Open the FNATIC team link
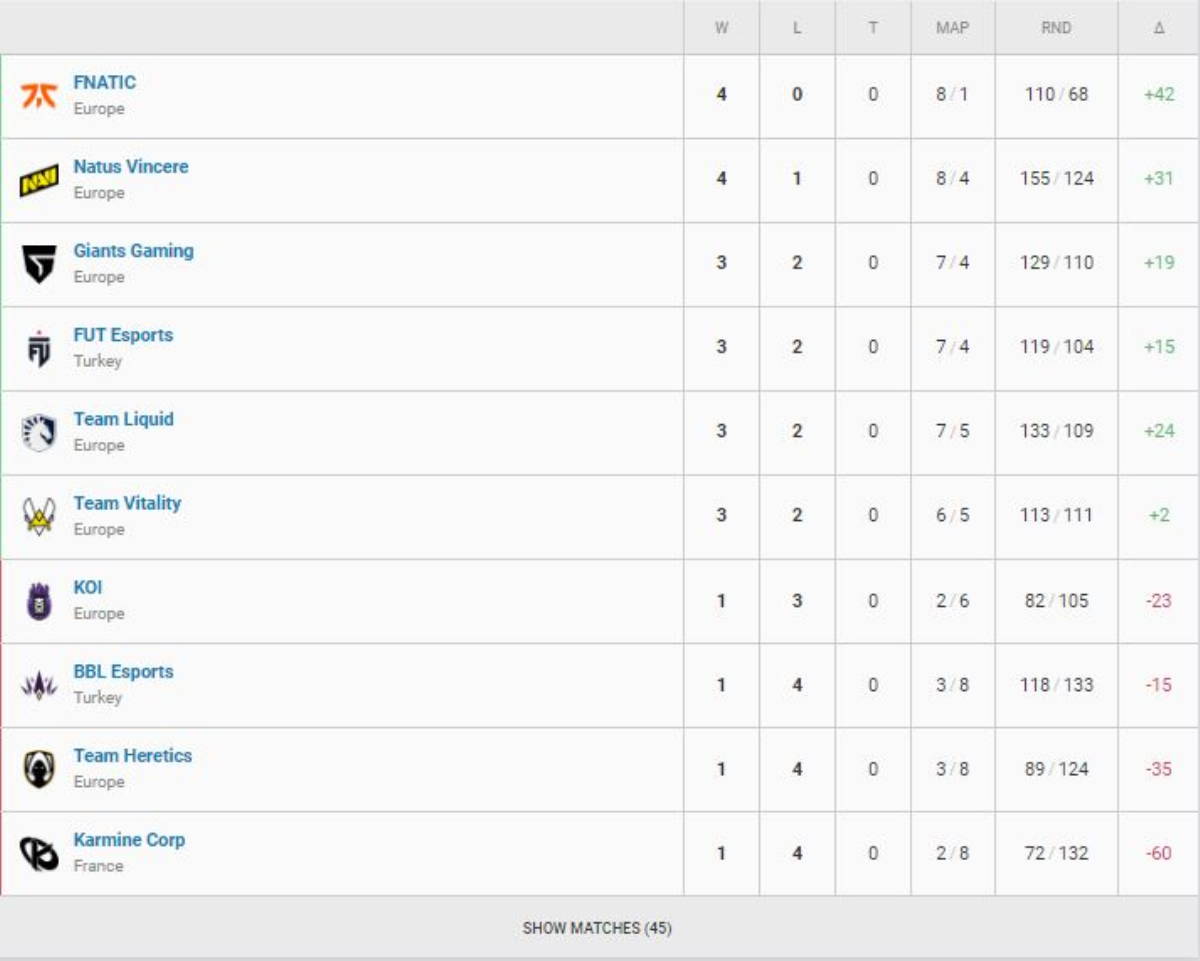Image resolution: width=1200 pixels, height=961 pixels. pyautogui.click(x=105, y=83)
